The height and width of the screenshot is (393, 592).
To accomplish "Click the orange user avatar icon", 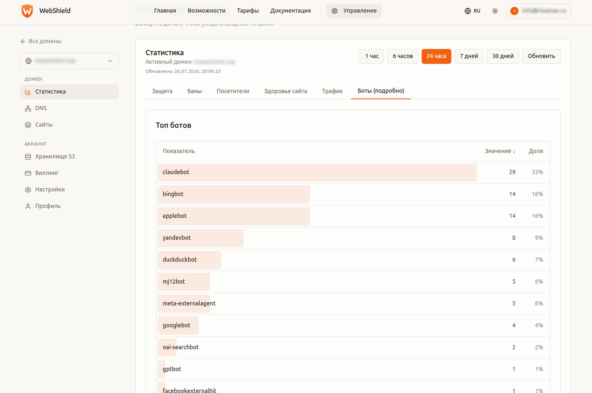I will pos(514,11).
